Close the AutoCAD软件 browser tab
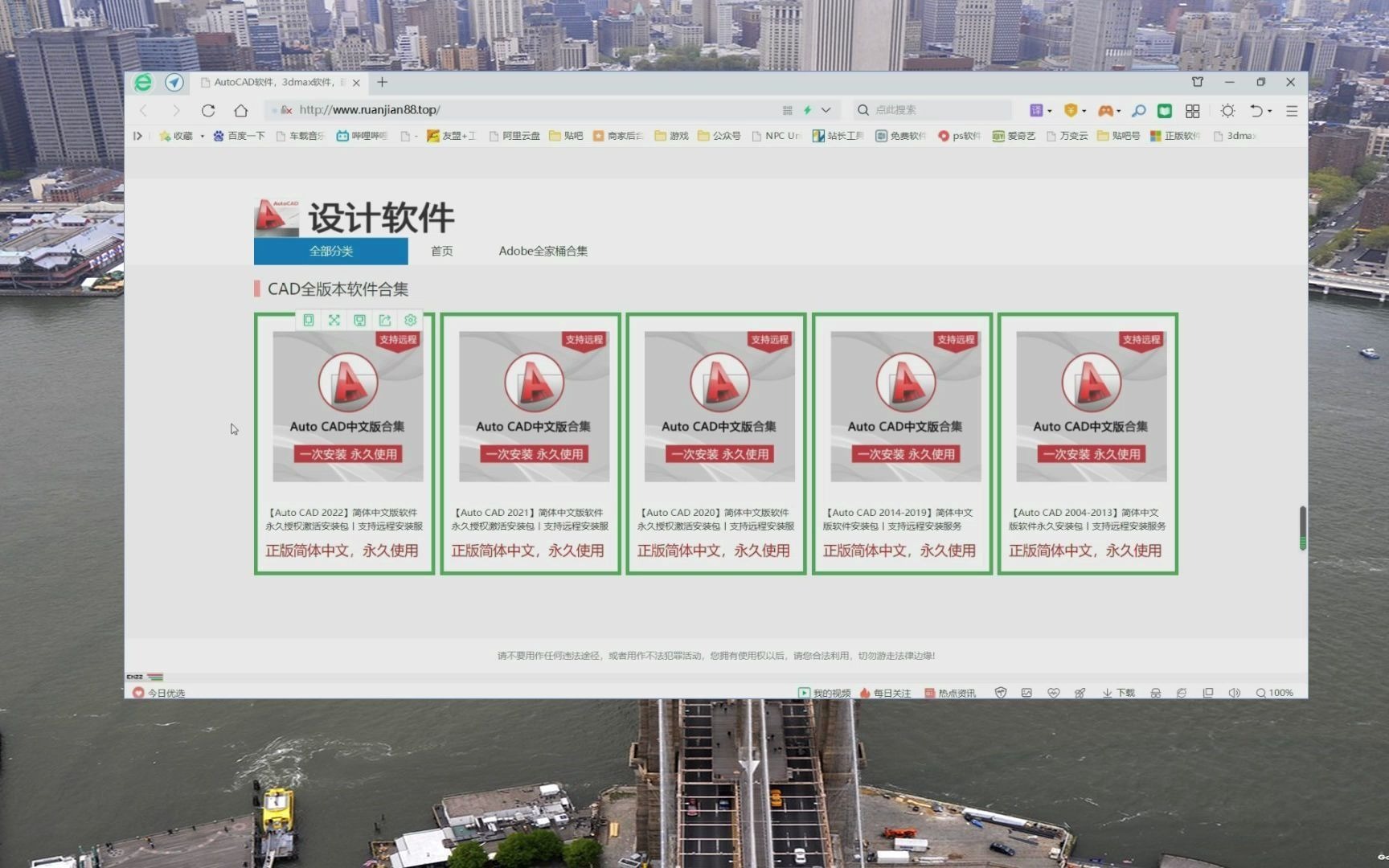Image resolution: width=1389 pixels, height=868 pixels. (356, 83)
